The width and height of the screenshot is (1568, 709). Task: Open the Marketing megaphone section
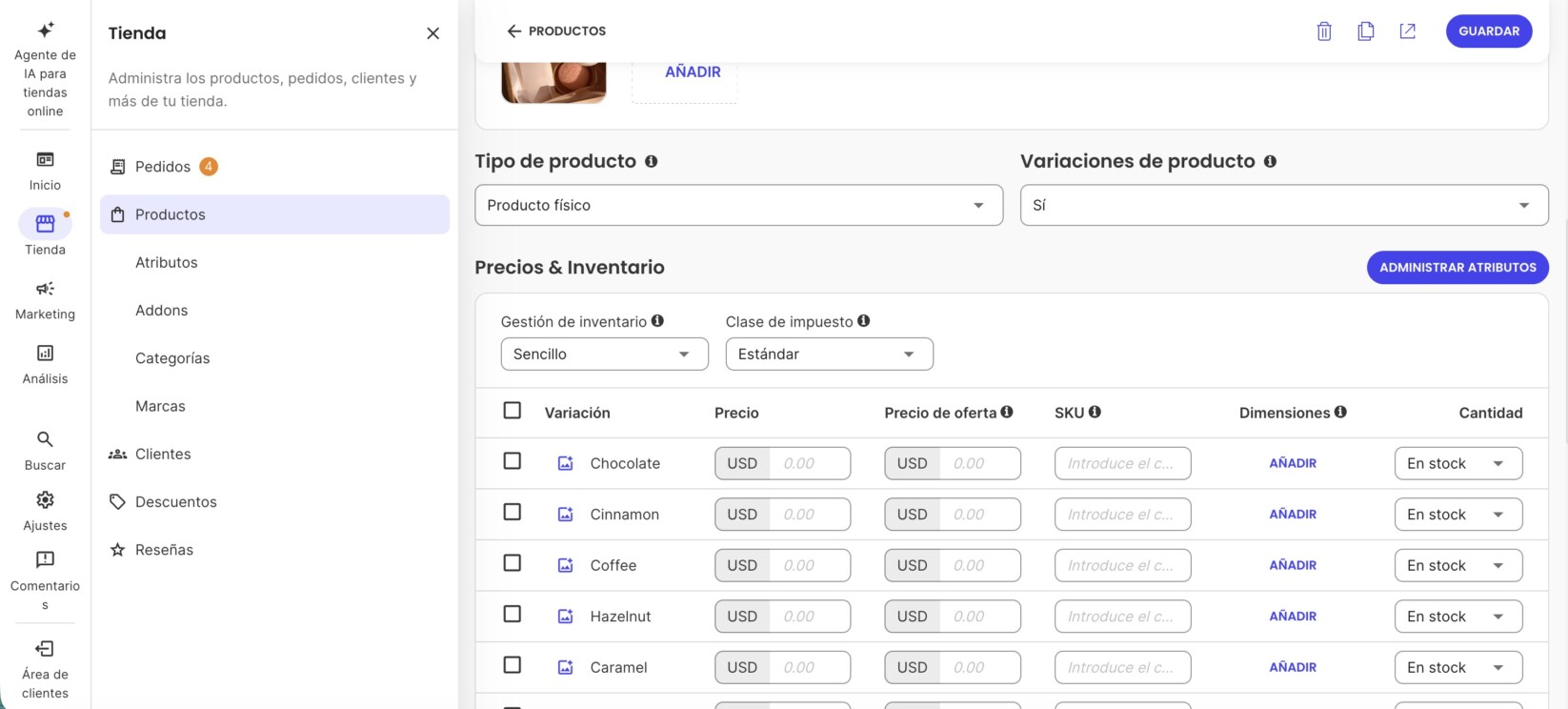pos(45,300)
